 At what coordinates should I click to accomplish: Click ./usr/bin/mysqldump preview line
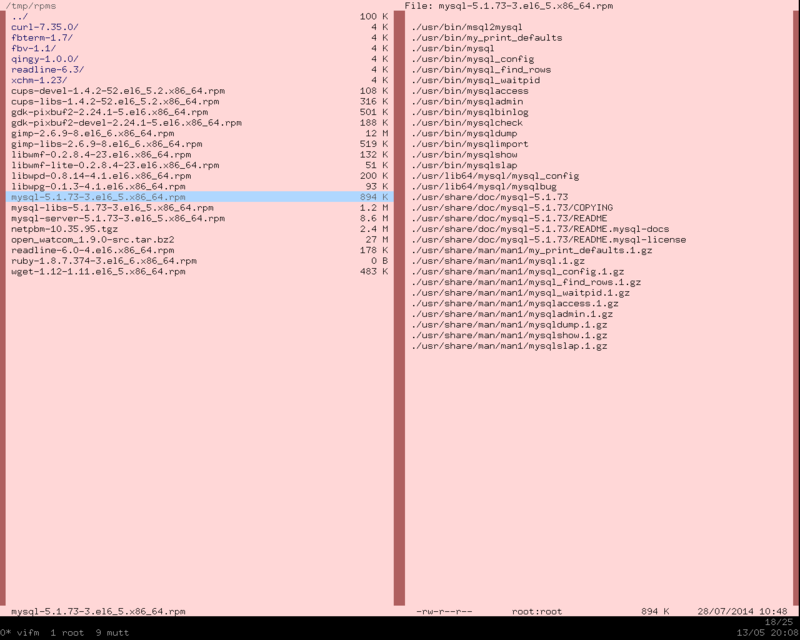[464, 133]
